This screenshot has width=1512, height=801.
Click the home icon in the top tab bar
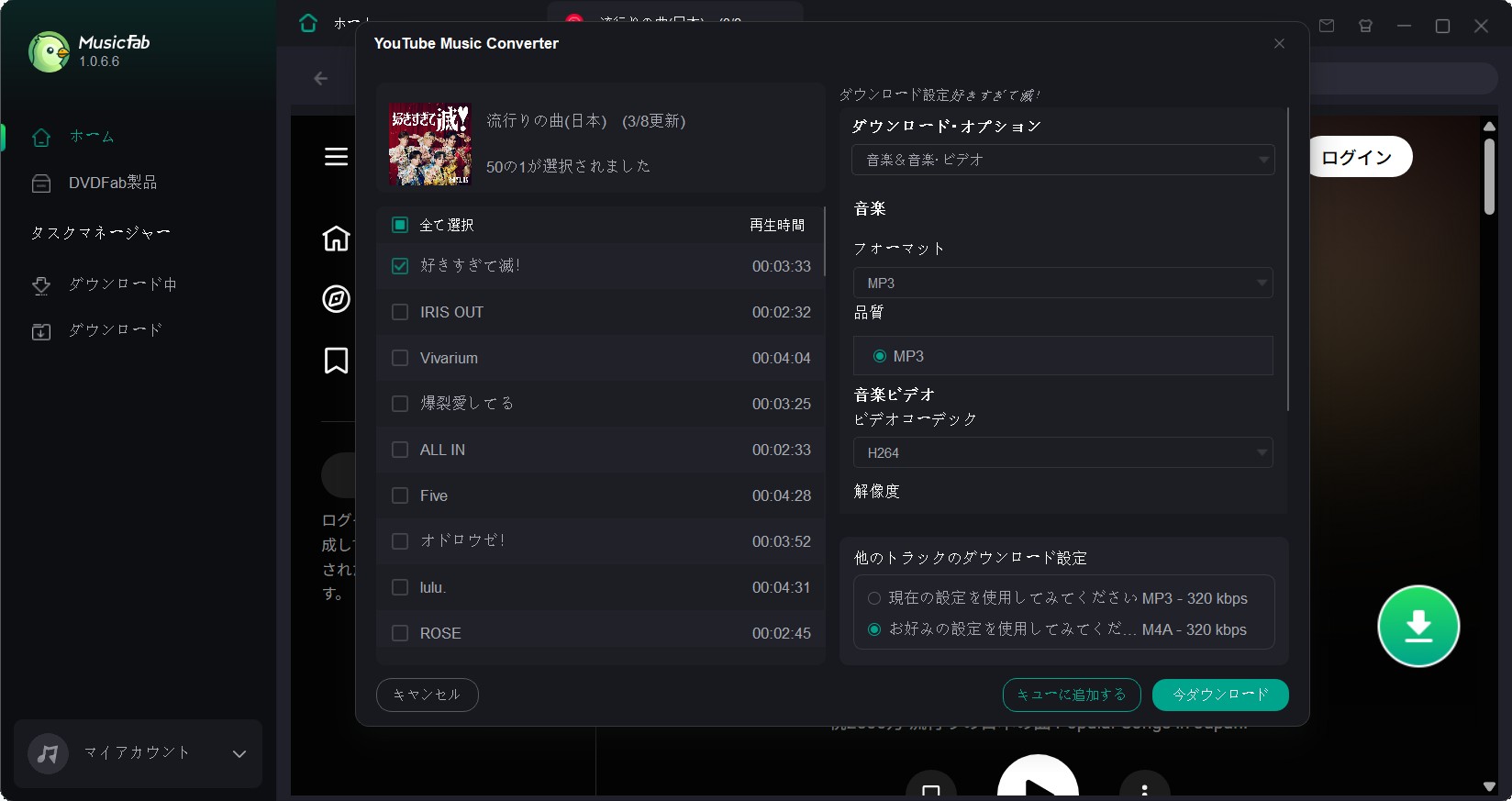pos(308,23)
